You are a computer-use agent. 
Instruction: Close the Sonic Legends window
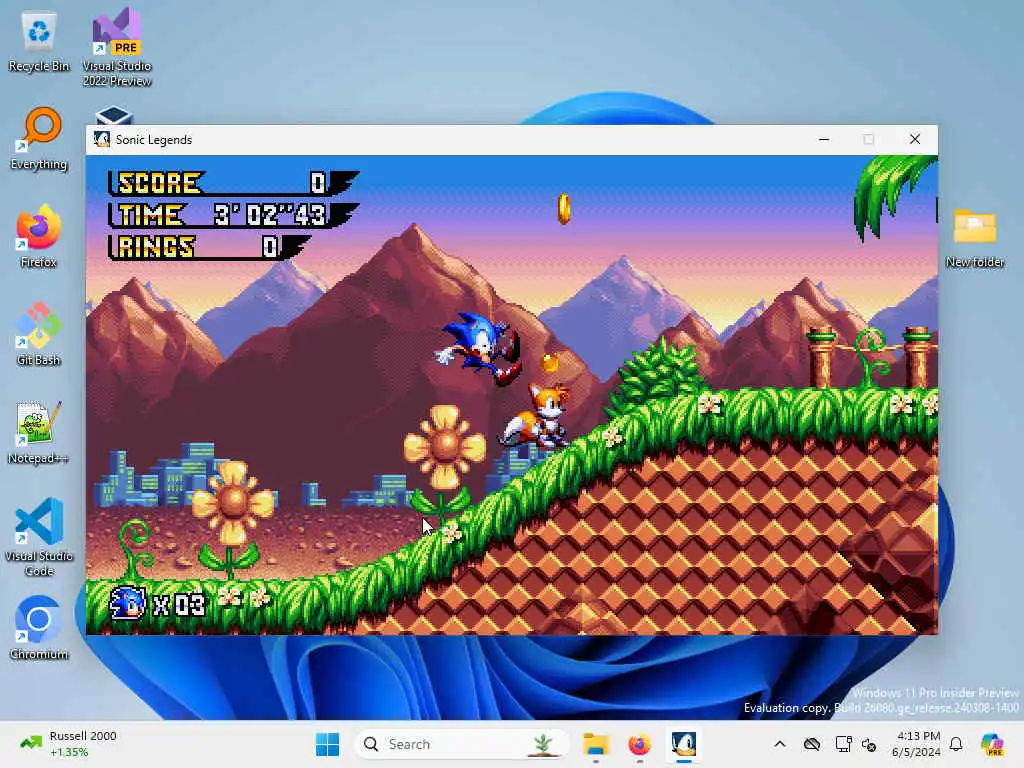point(915,139)
